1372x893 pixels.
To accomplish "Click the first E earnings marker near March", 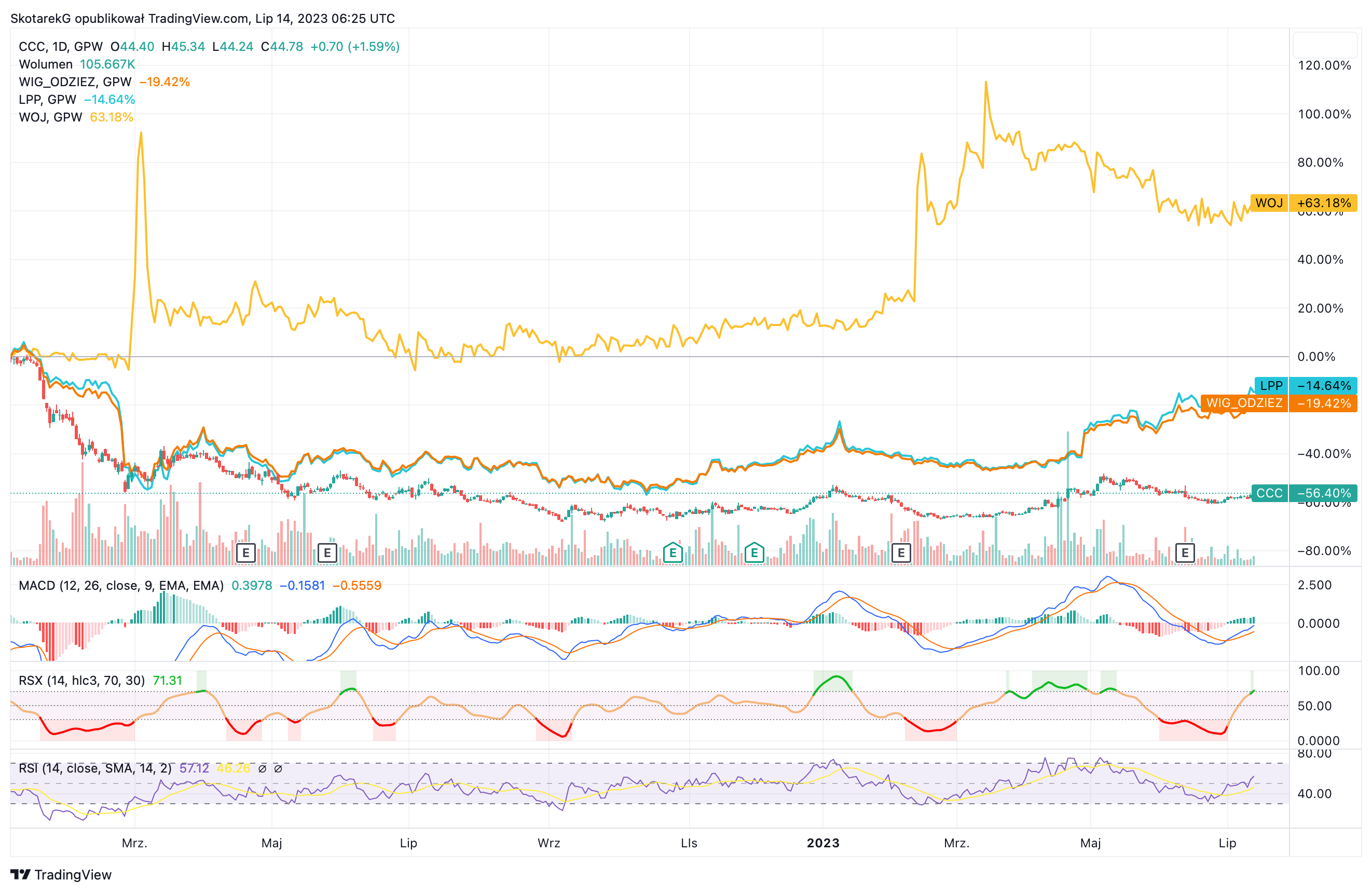I will click(x=245, y=553).
